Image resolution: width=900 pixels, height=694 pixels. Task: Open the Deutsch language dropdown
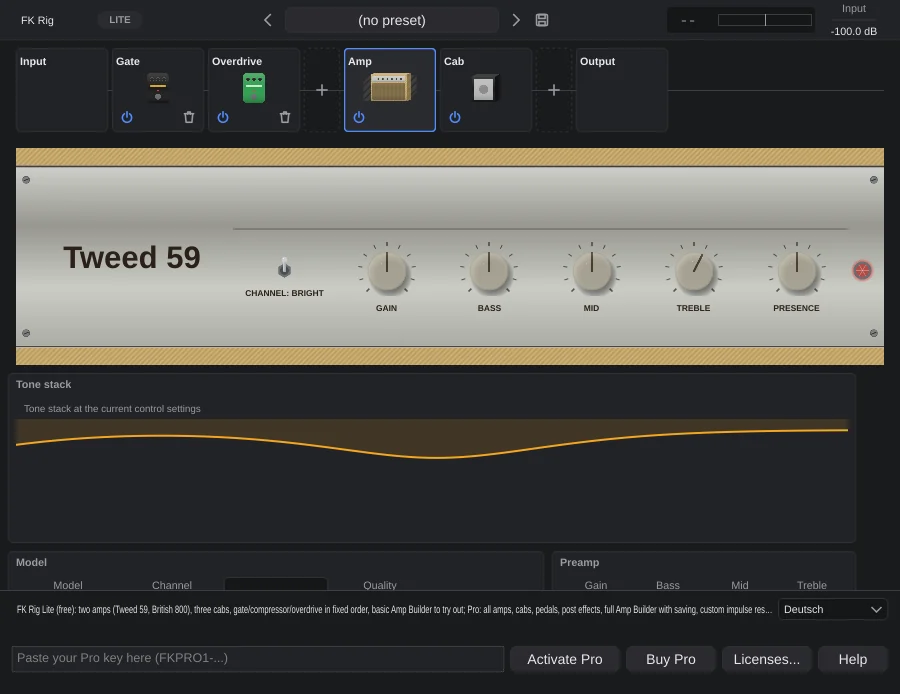(x=832, y=609)
